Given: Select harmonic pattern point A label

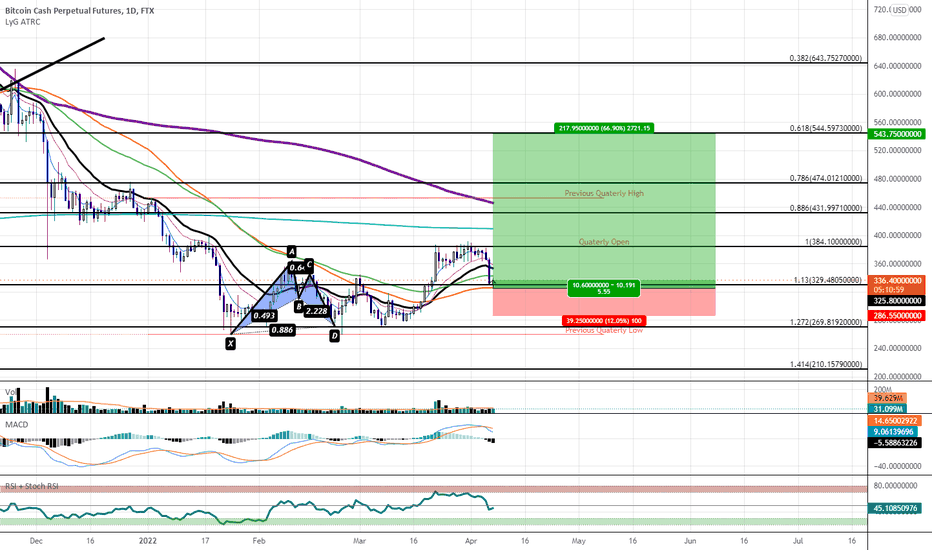Looking at the screenshot, I should (291, 252).
